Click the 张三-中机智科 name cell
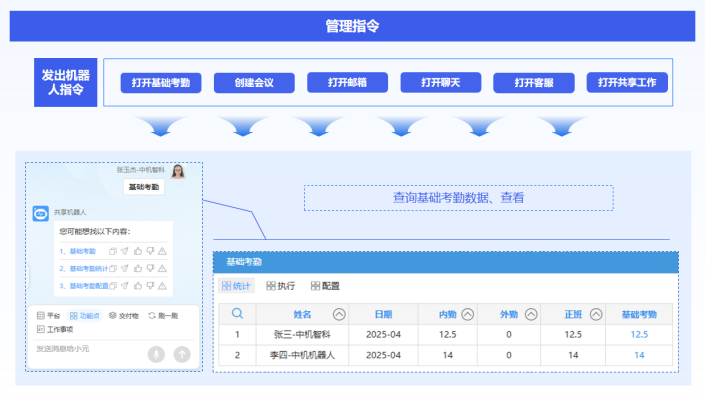This screenshot has height=395, width=705. (302, 334)
